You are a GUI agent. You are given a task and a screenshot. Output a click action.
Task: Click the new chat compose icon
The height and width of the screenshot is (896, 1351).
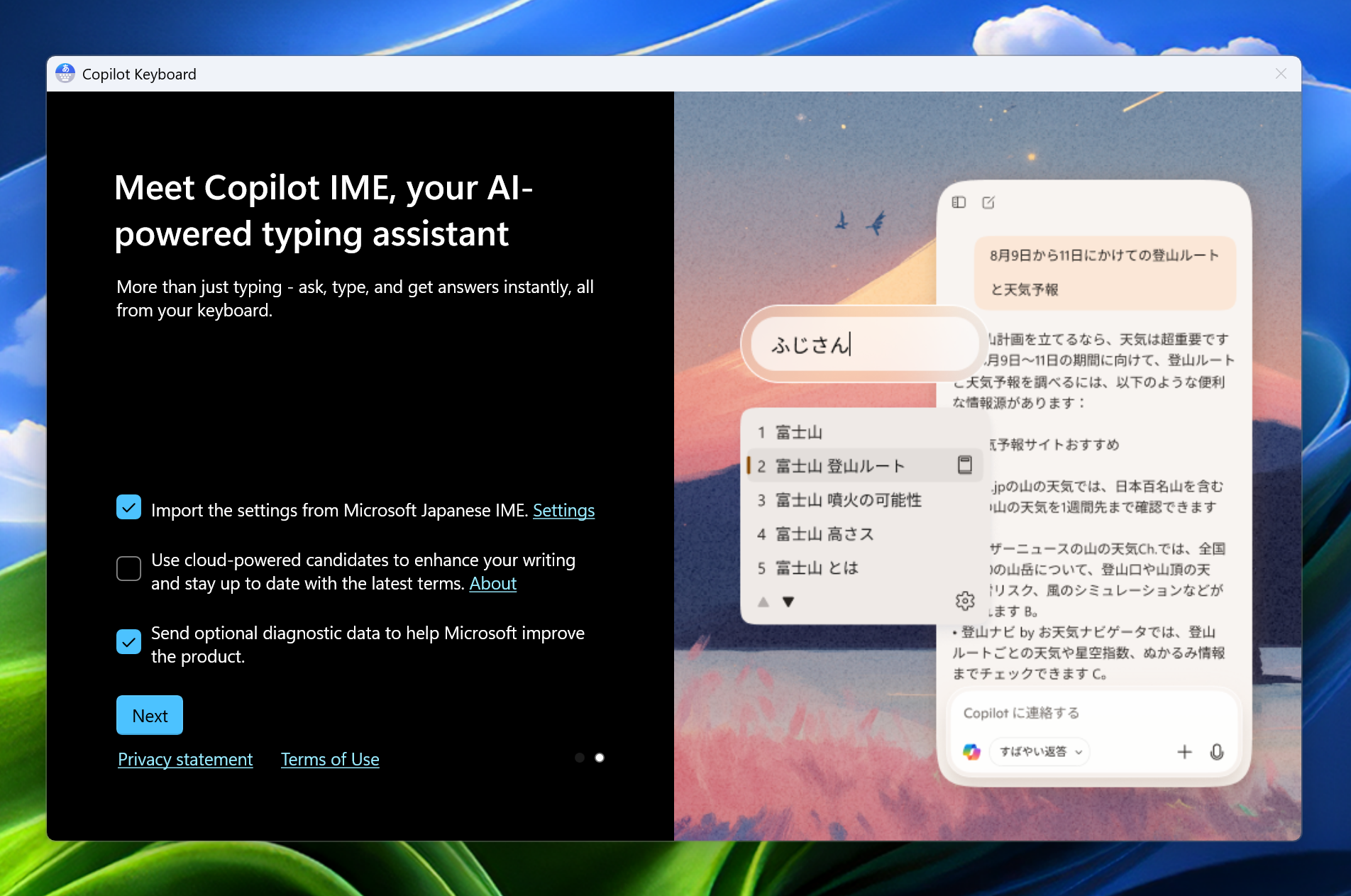point(988,202)
